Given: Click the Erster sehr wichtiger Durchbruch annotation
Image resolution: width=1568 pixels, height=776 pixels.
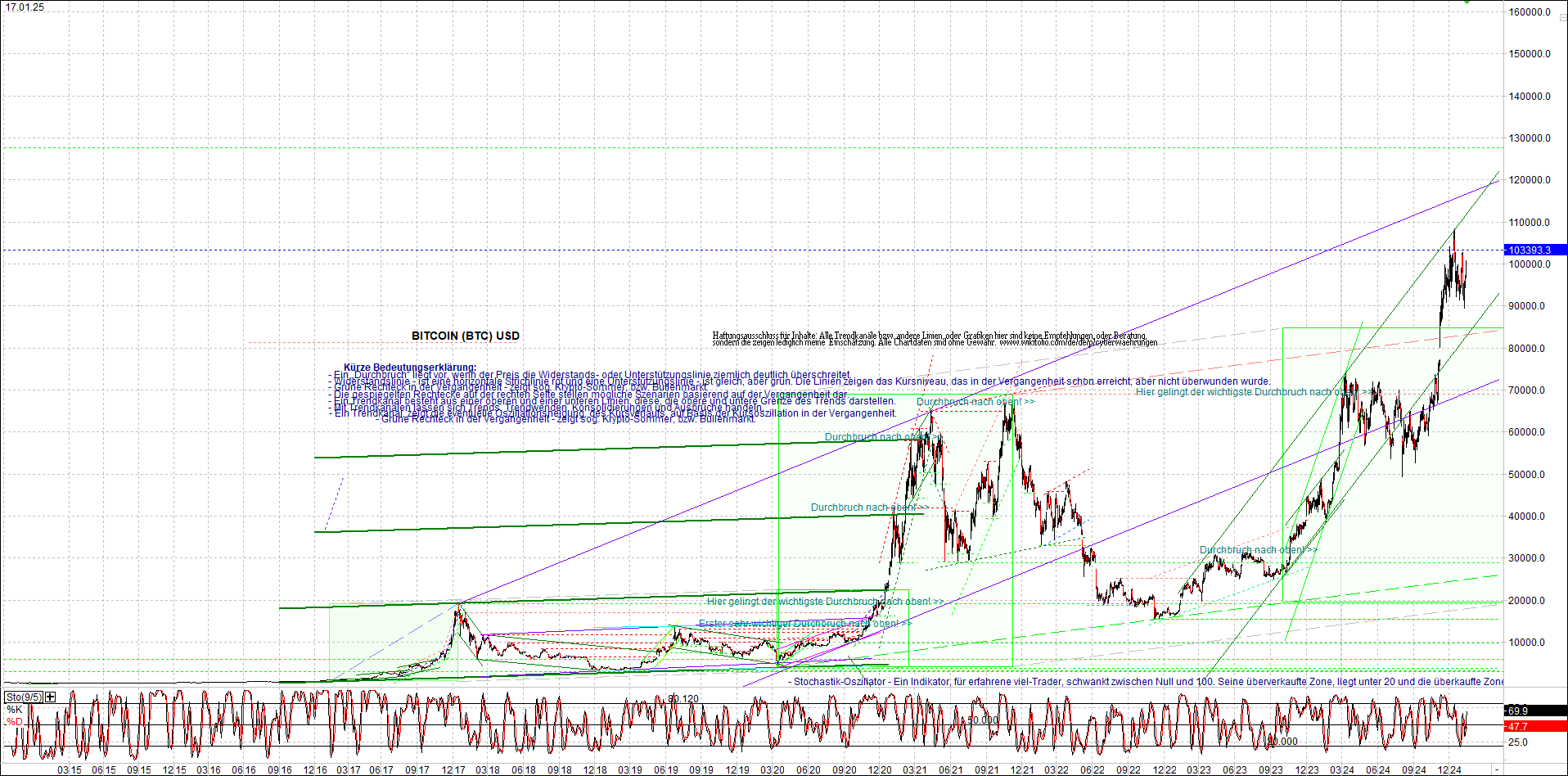Looking at the screenshot, I should coord(805,624).
